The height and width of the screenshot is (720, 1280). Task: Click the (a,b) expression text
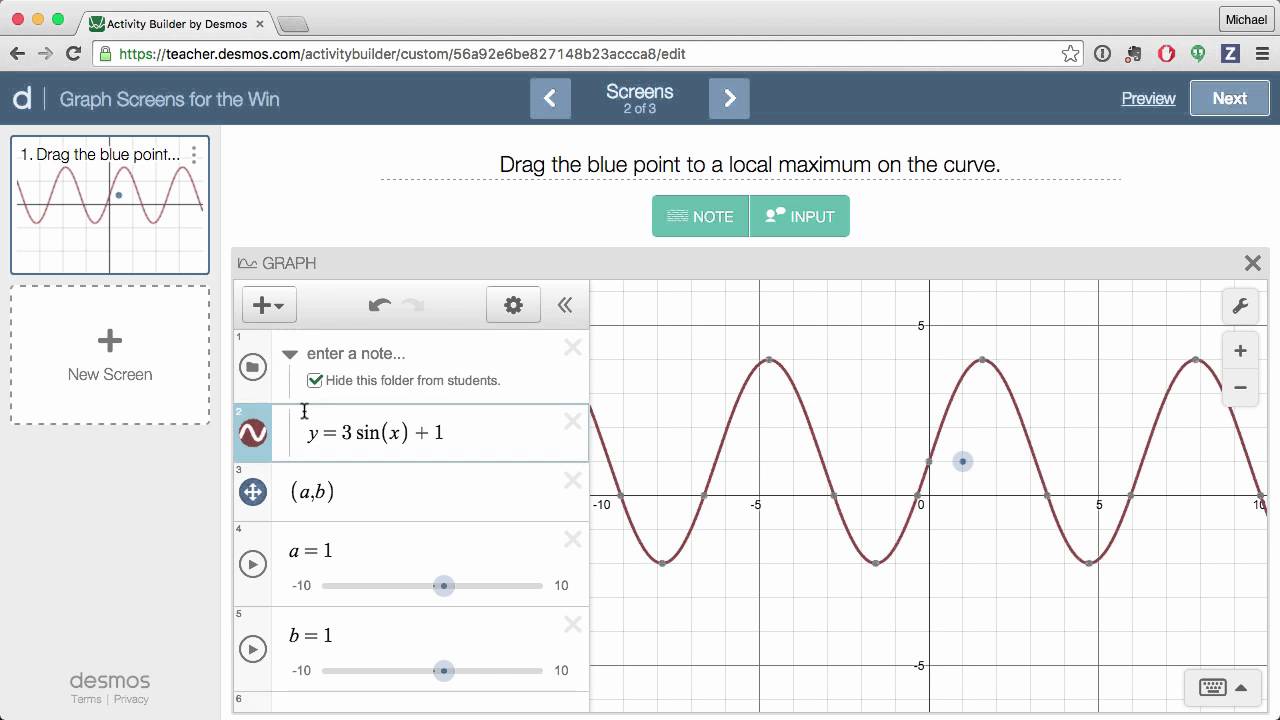pos(312,491)
